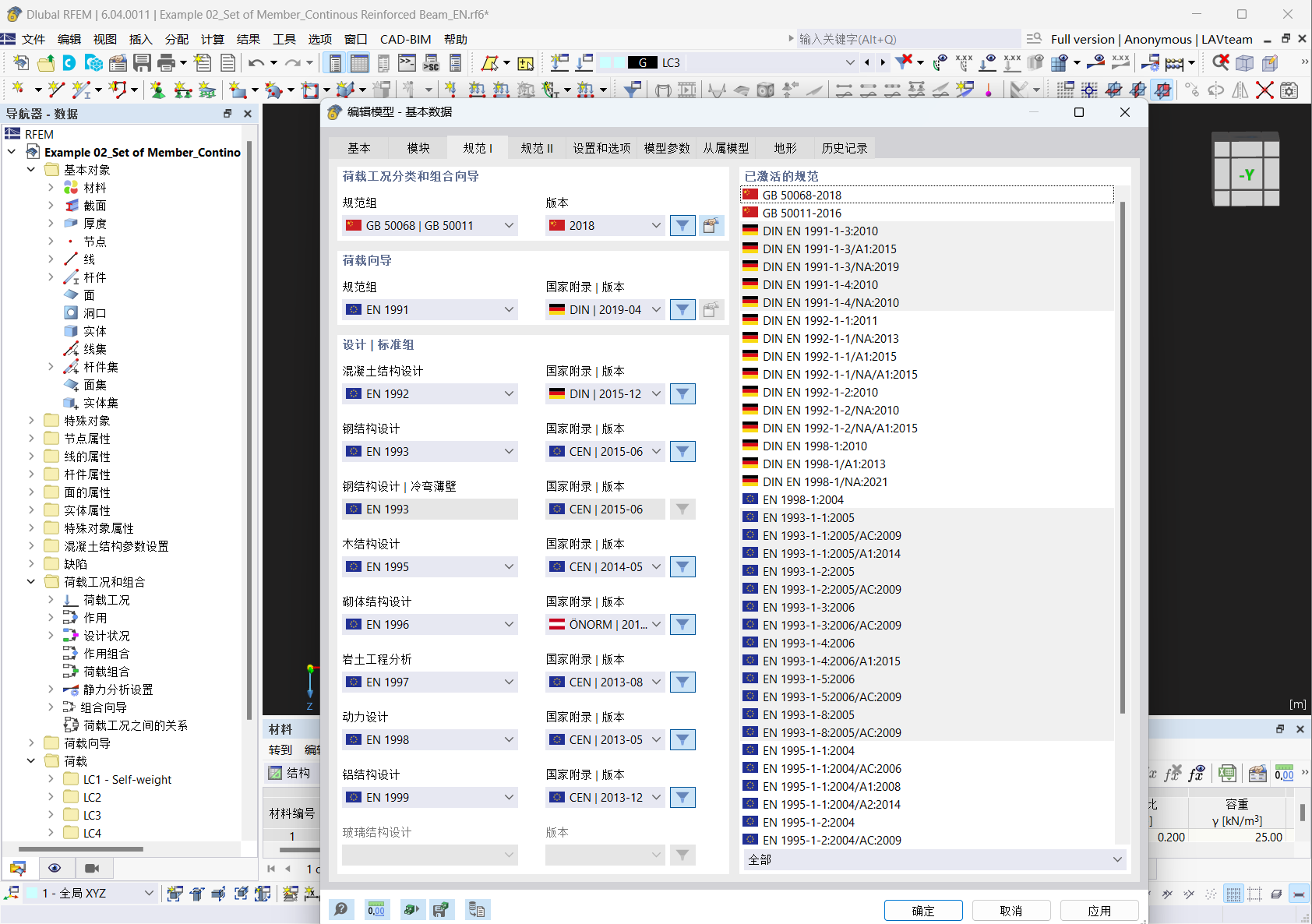
Task: Toggle the filter for GB 50068 version 2018
Action: [x=682, y=226]
